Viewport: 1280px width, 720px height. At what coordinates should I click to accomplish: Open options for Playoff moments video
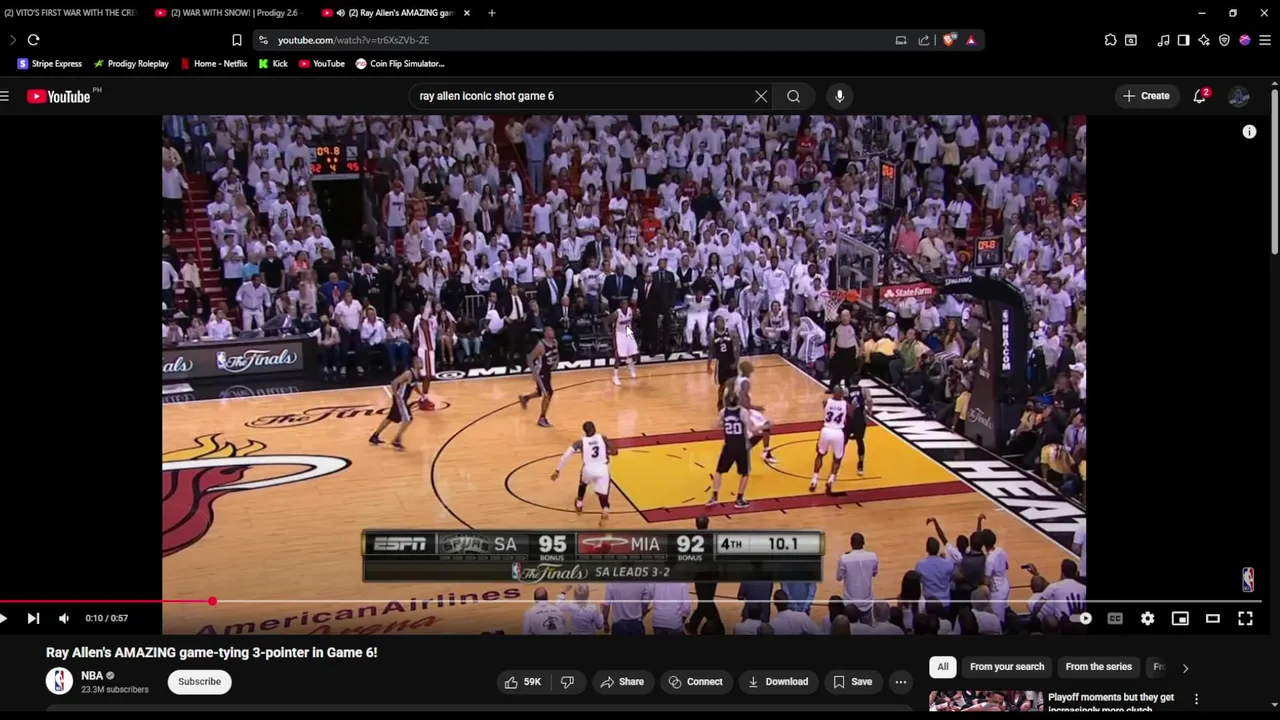pos(1196,699)
